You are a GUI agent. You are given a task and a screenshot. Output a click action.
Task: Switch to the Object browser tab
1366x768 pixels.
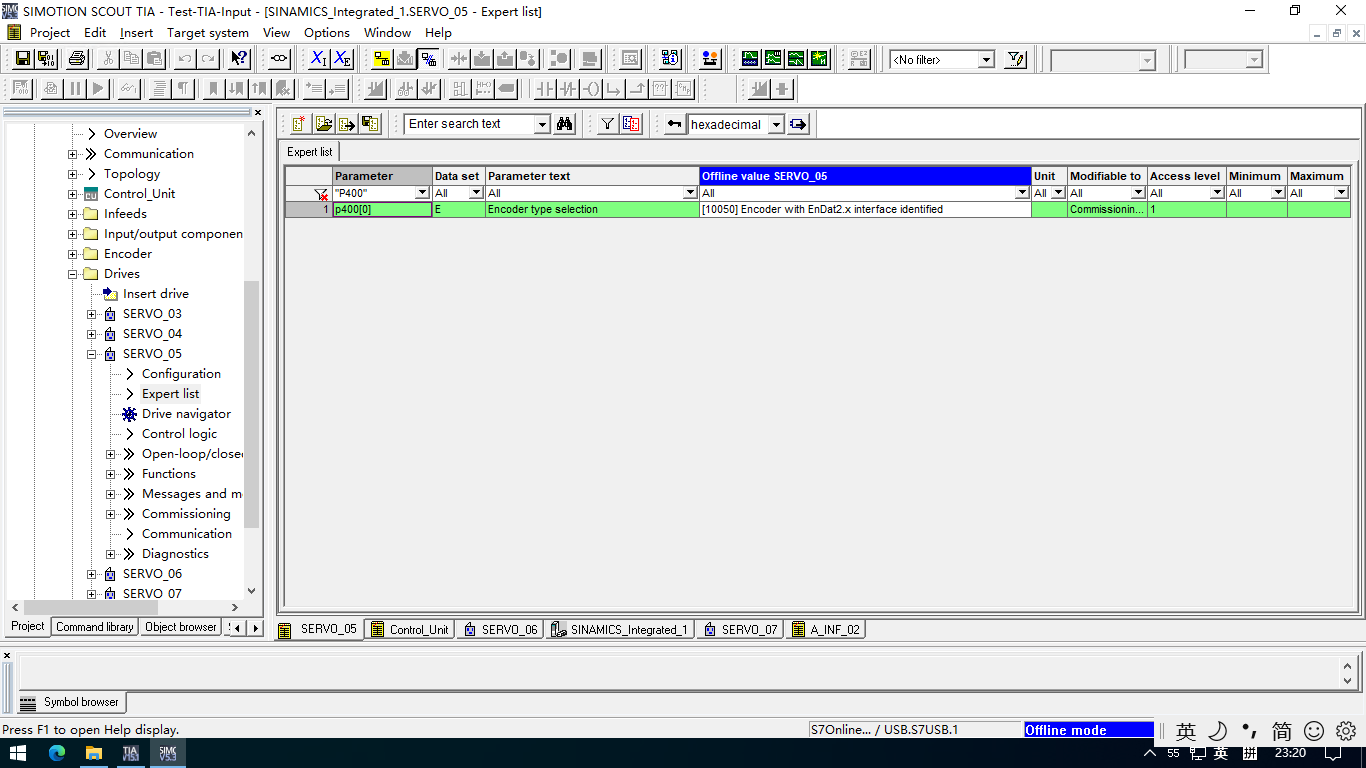pos(181,627)
